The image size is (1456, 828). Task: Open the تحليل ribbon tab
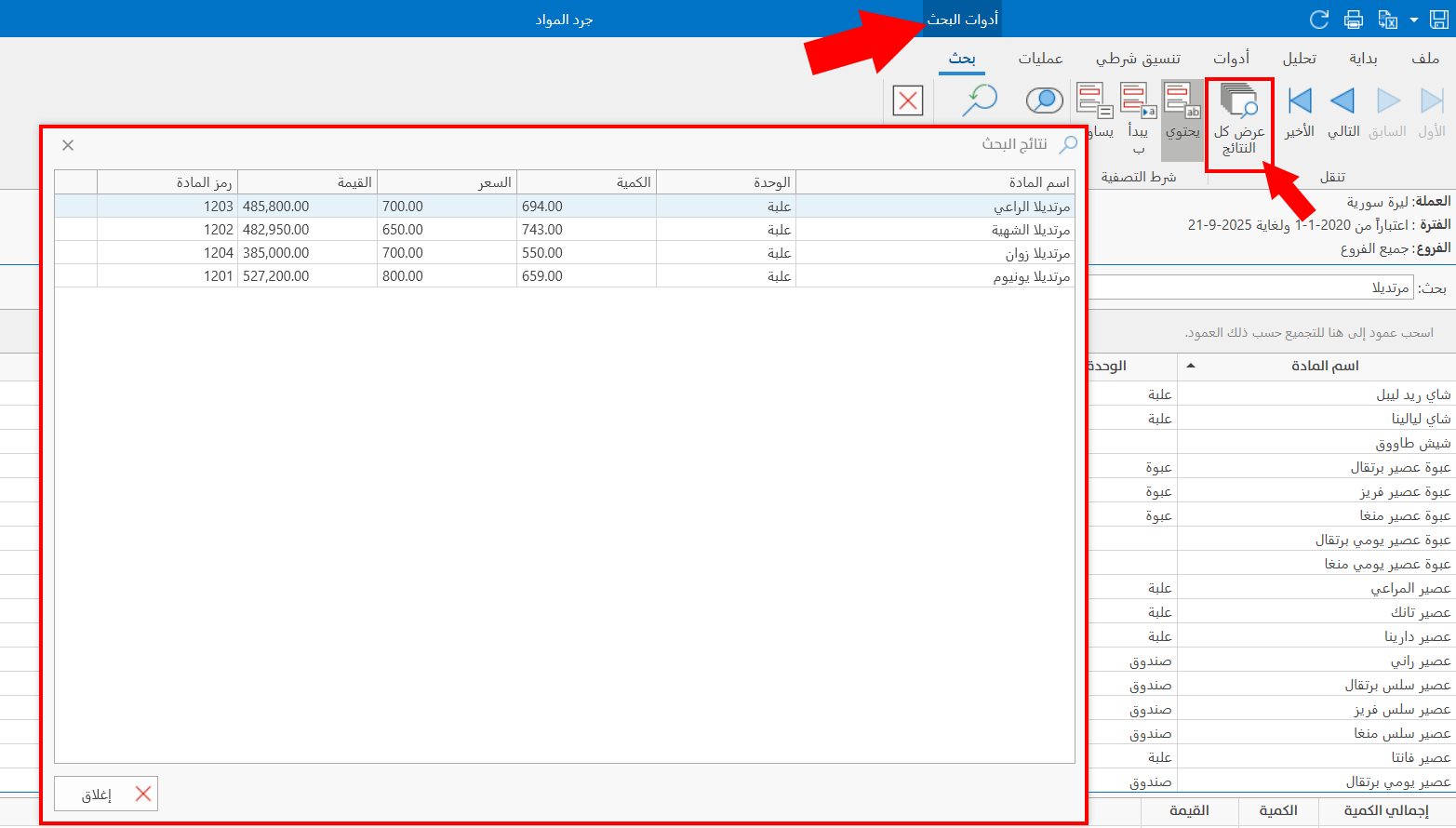(x=1299, y=59)
